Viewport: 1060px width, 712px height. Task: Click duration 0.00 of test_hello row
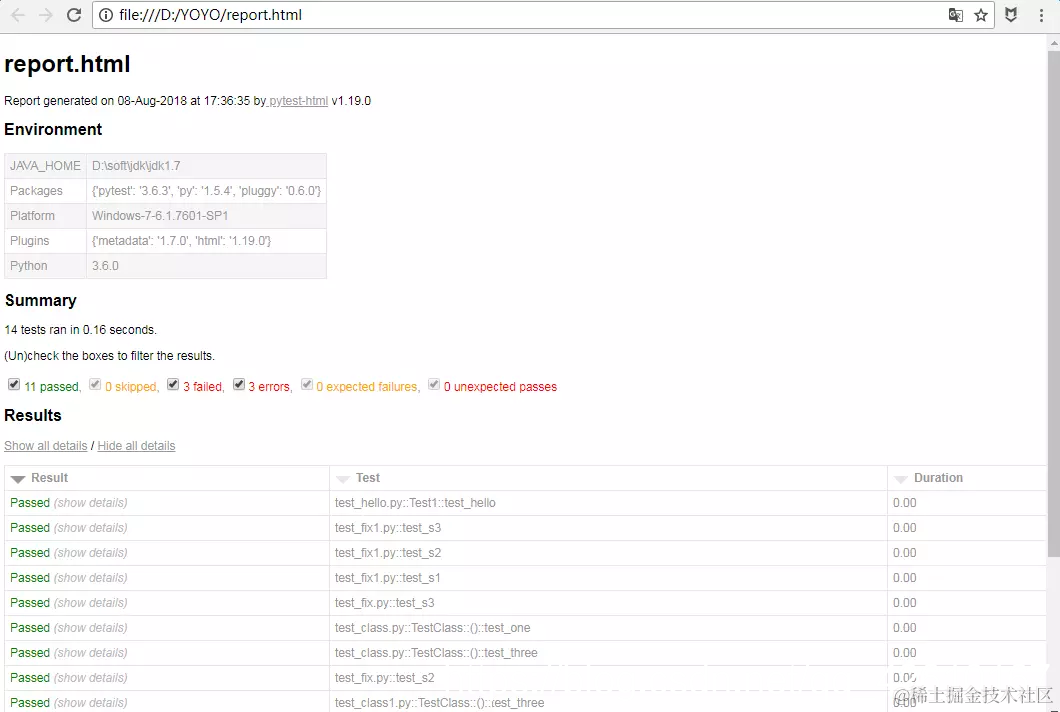click(905, 503)
